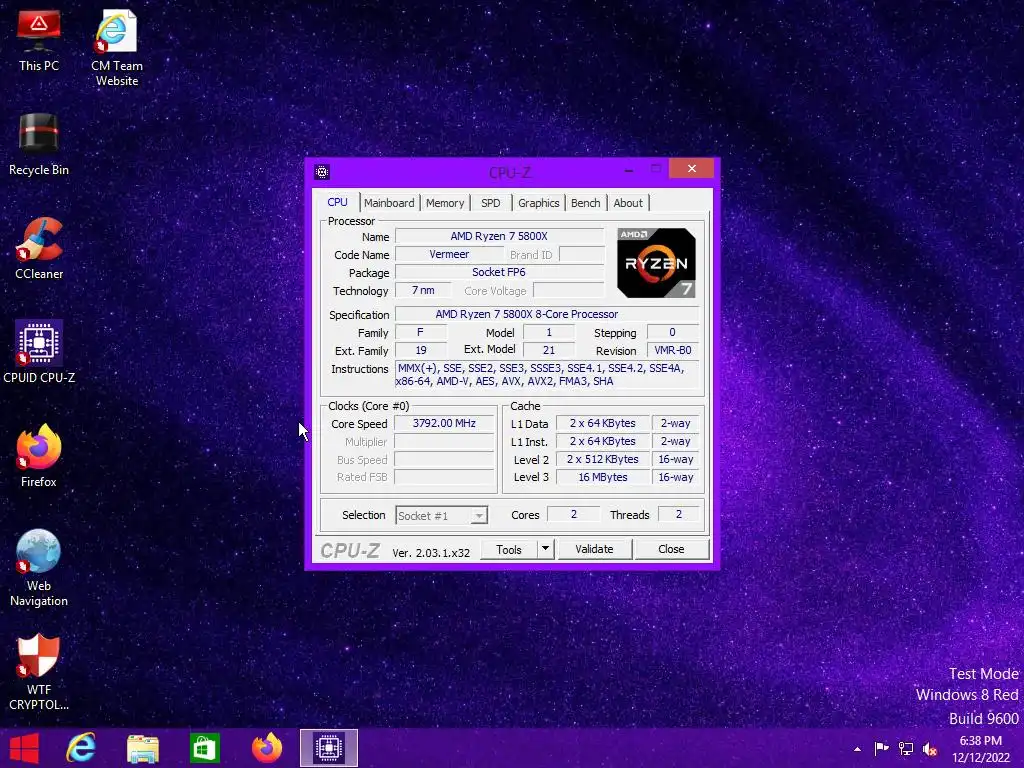The height and width of the screenshot is (768, 1024).
Task: Open the Store taskbar icon
Action: 204,748
